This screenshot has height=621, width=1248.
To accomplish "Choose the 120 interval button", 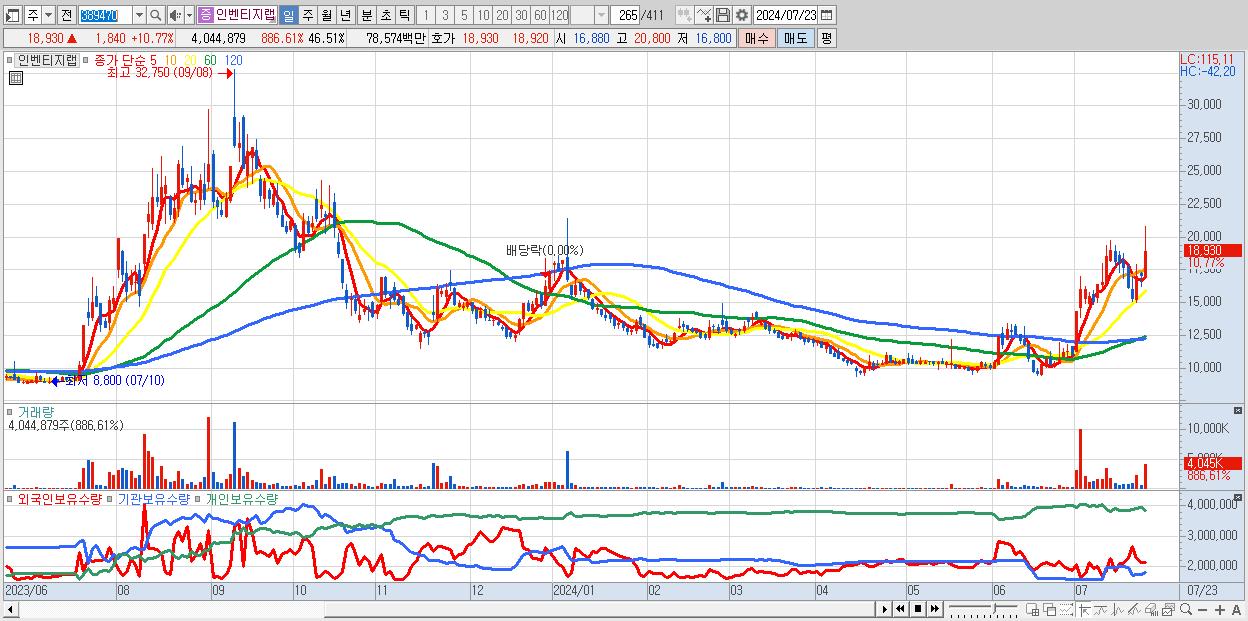I will (559, 15).
